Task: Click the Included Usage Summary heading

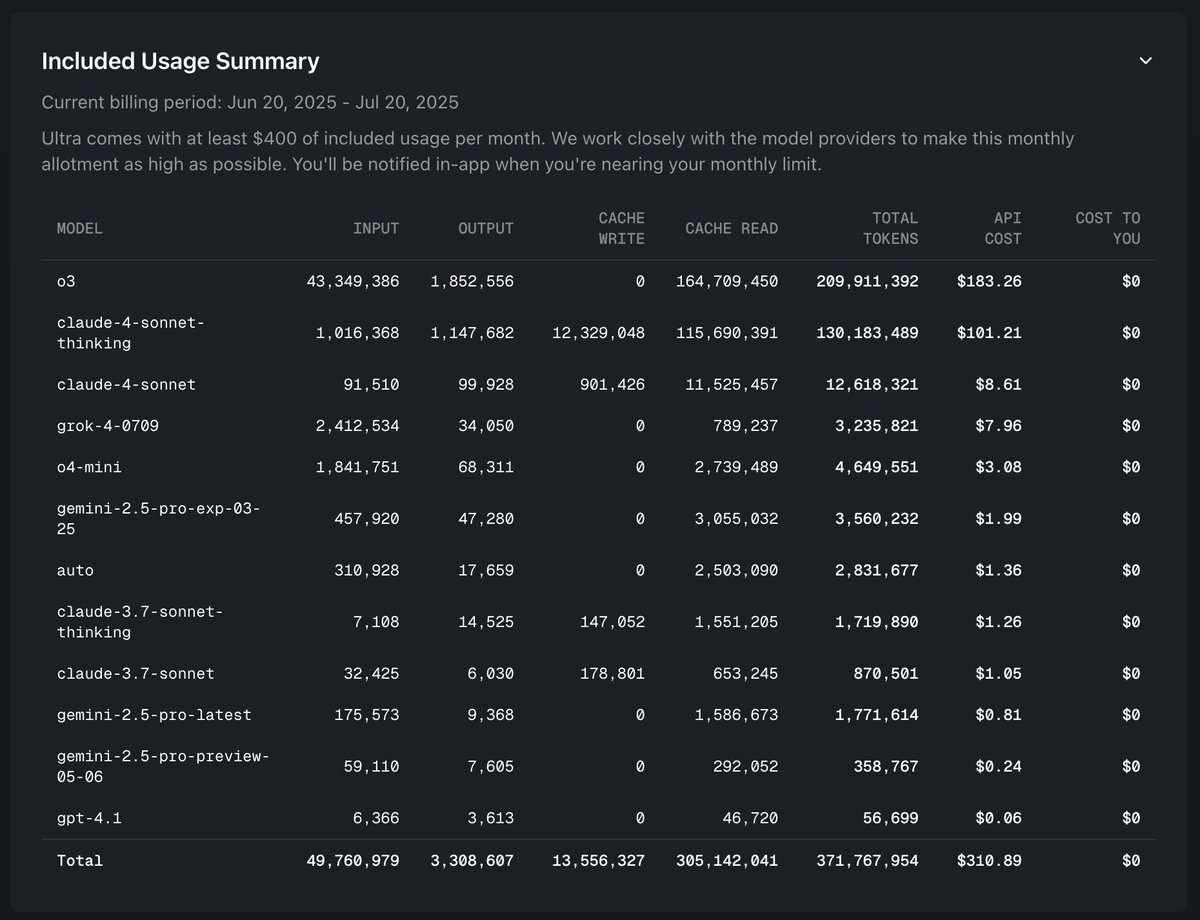Action: pyautogui.click(x=180, y=61)
